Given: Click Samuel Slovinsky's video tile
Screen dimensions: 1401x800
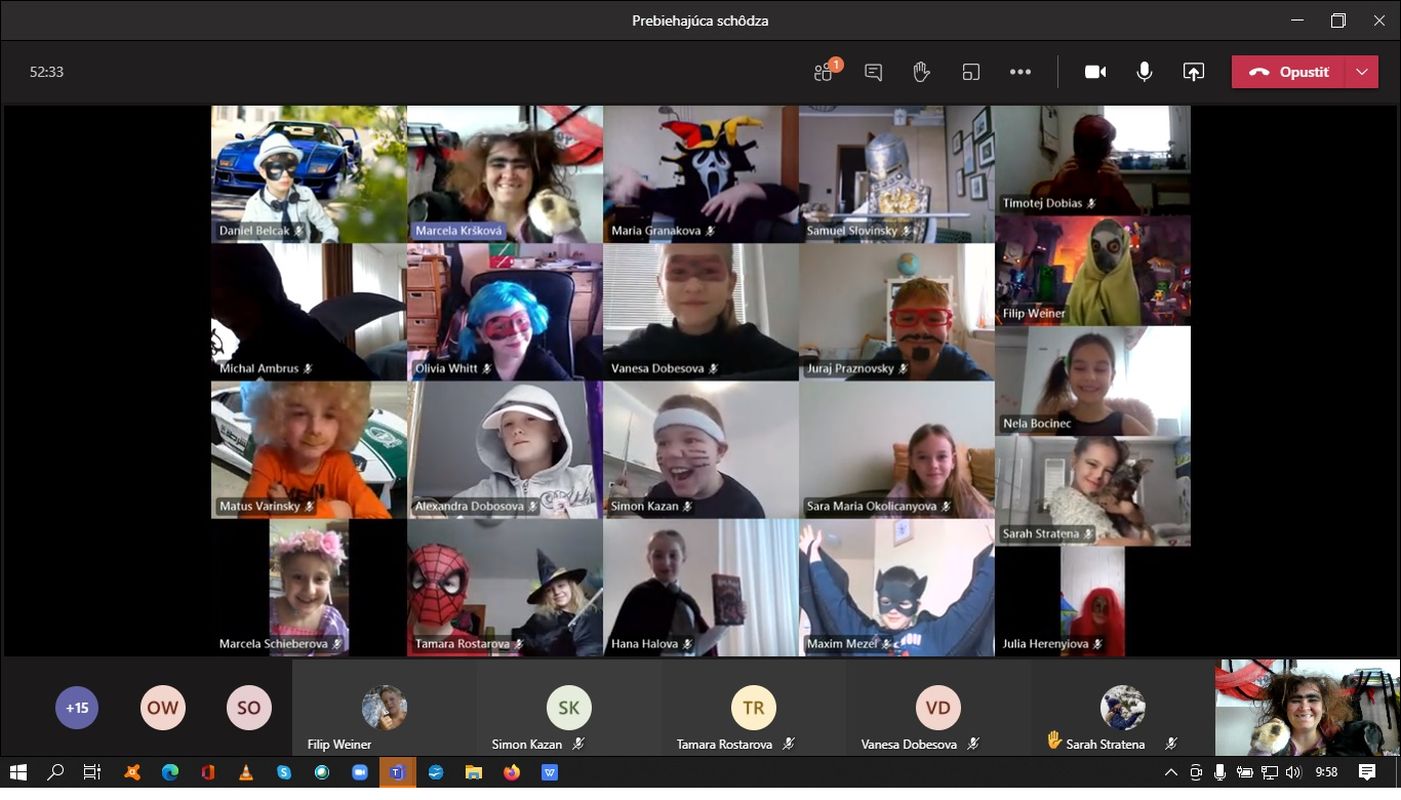Looking at the screenshot, I should coord(897,174).
